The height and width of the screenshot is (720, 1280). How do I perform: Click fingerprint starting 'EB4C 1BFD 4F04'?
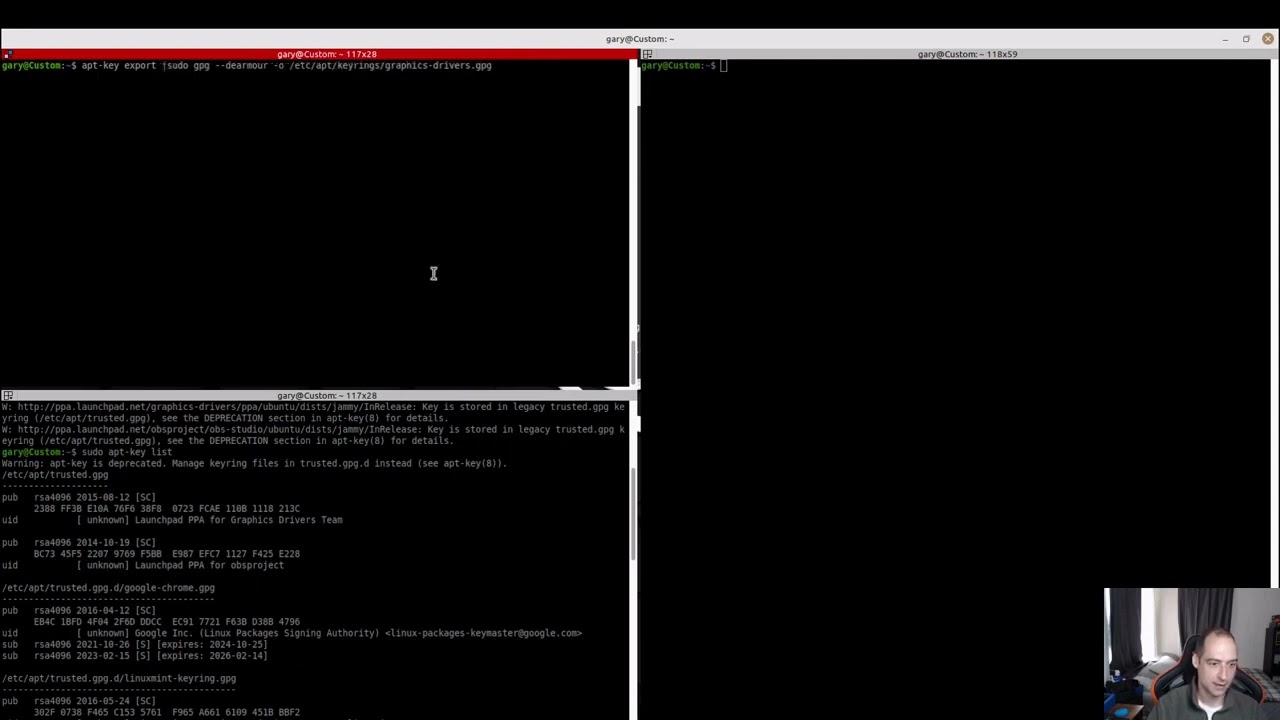tap(166, 622)
